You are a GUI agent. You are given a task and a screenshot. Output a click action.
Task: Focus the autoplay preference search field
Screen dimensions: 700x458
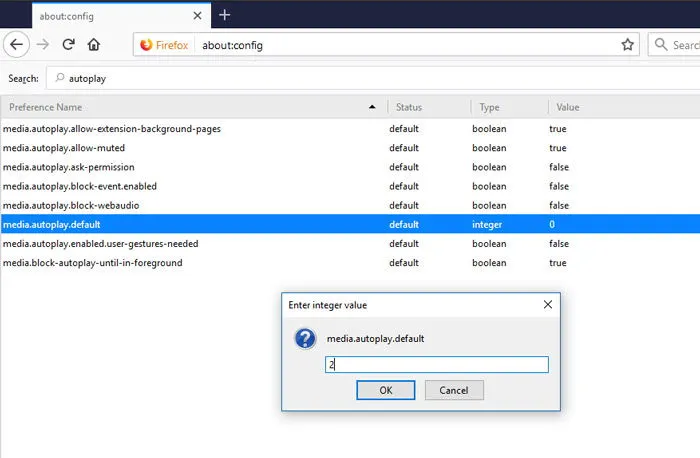(375, 79)
